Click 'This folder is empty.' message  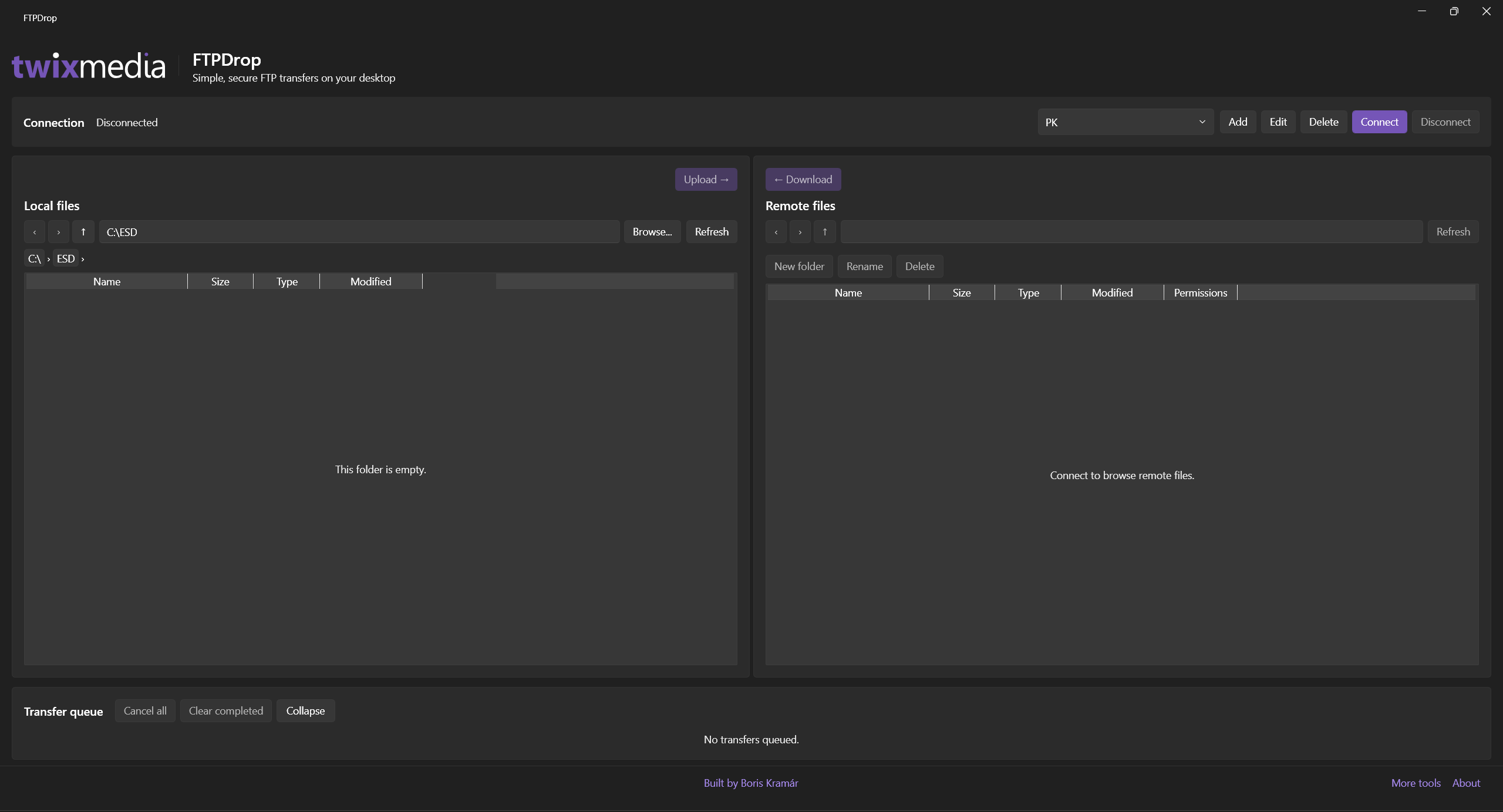point(380,470)
